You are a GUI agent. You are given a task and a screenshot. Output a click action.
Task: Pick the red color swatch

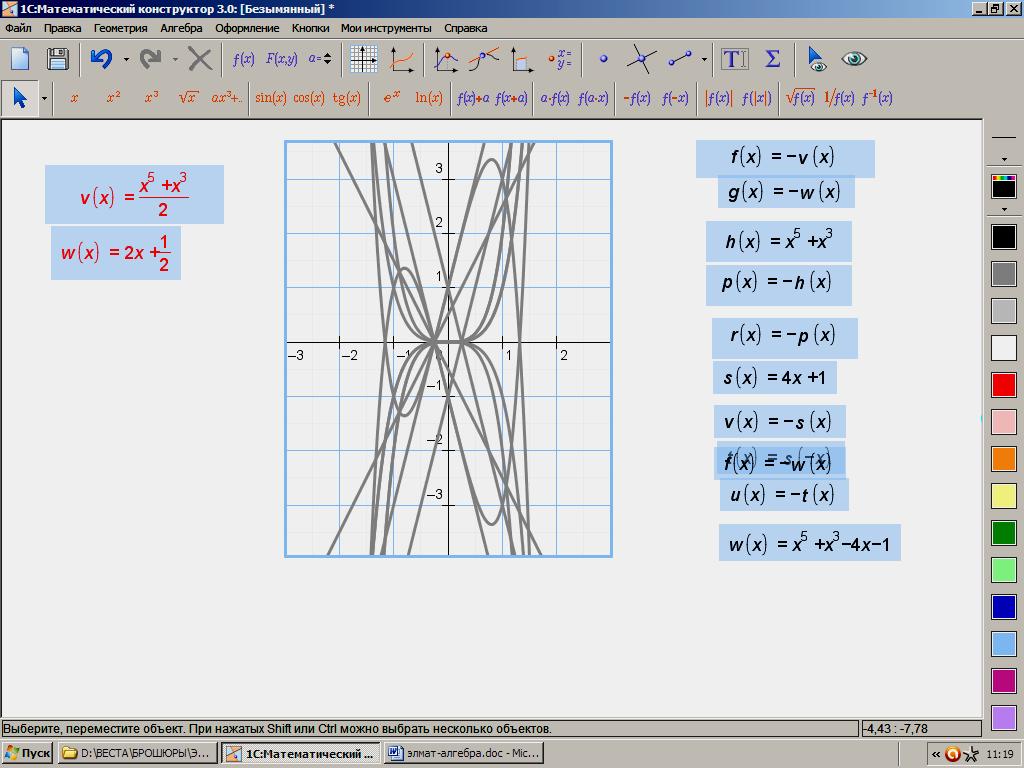pos(1004,385)
